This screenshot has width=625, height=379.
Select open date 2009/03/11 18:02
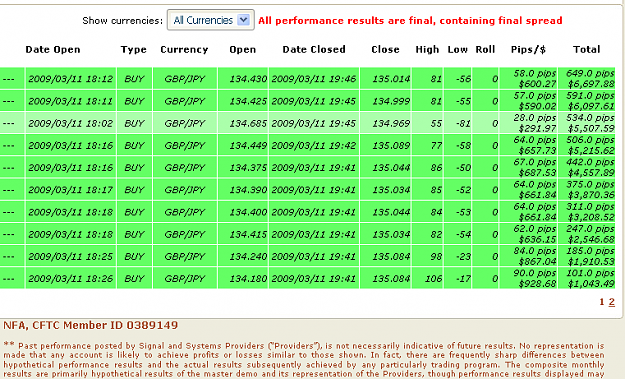point(71,124)
